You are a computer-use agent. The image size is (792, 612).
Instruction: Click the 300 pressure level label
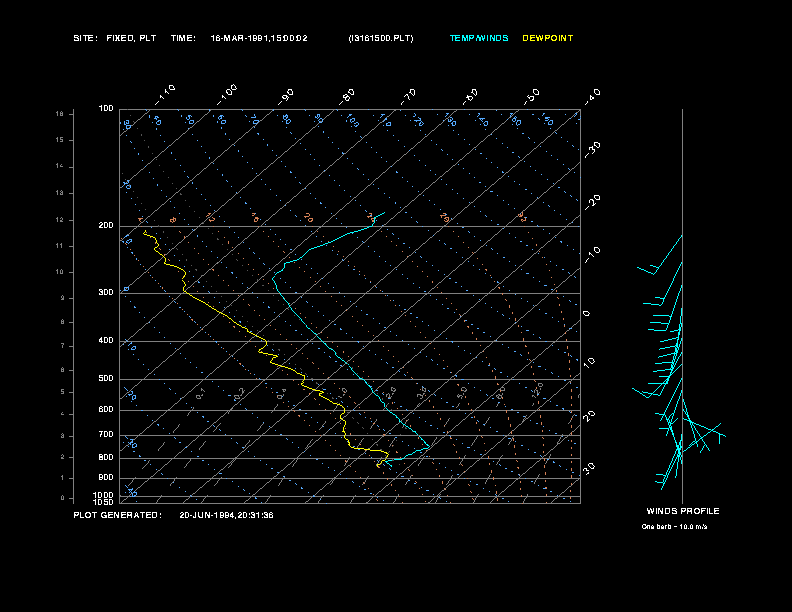(106, 292)
